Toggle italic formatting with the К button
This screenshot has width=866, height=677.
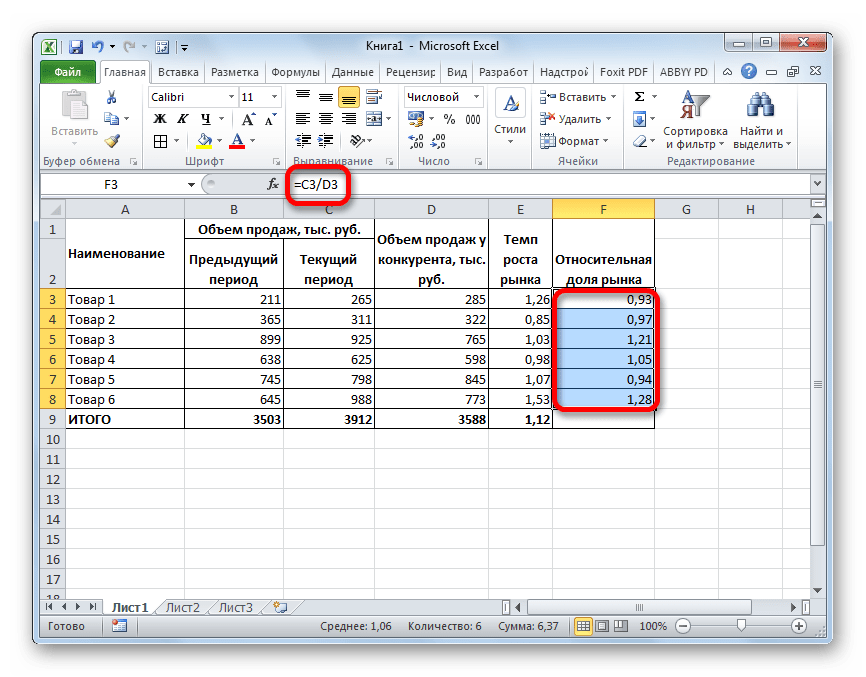(x=183, y=119)
